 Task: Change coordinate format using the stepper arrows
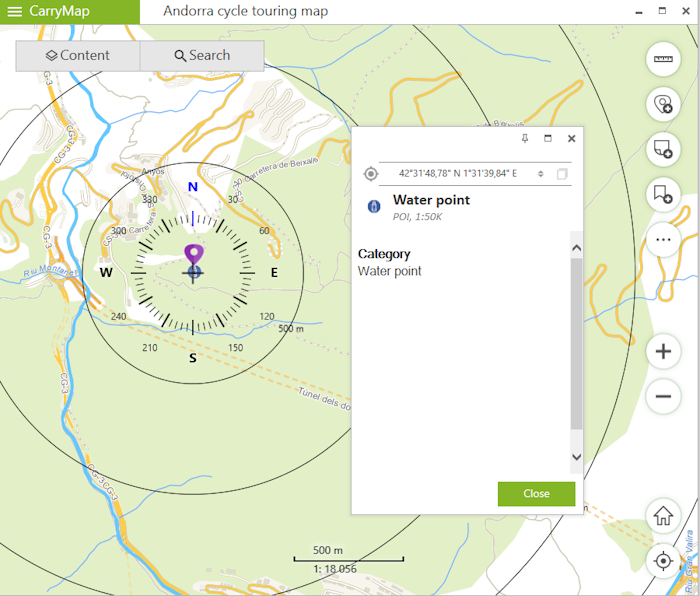pyautogui.click(x=541, y=174)
